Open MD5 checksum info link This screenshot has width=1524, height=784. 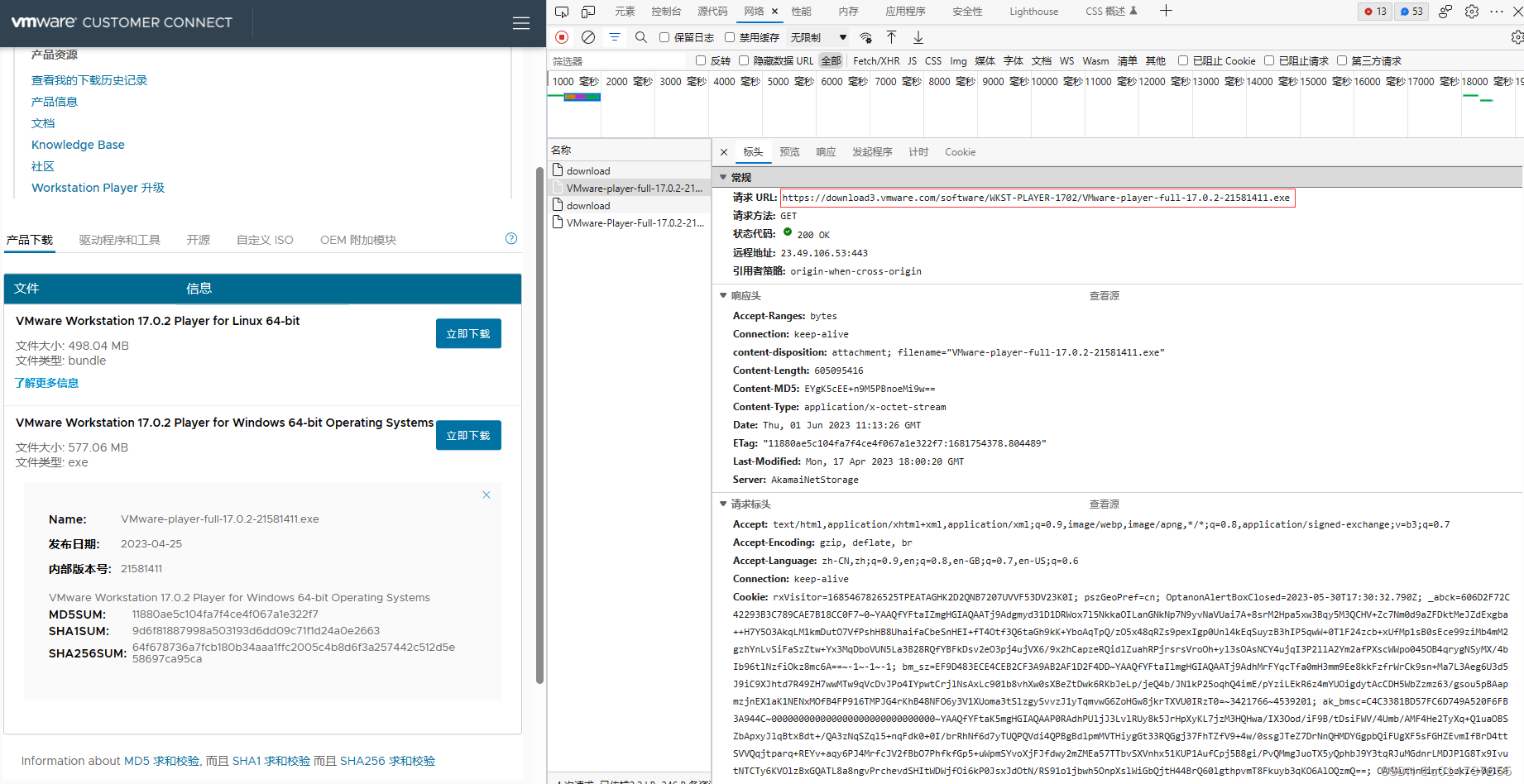point(161,761)
